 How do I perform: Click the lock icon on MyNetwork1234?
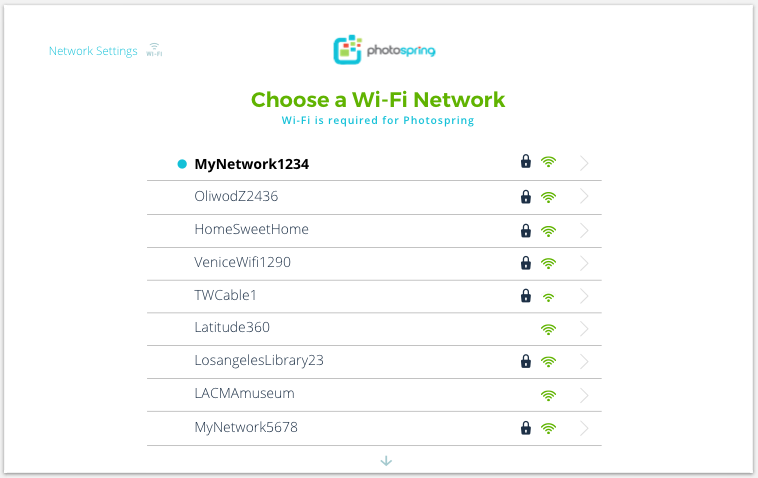525,161
